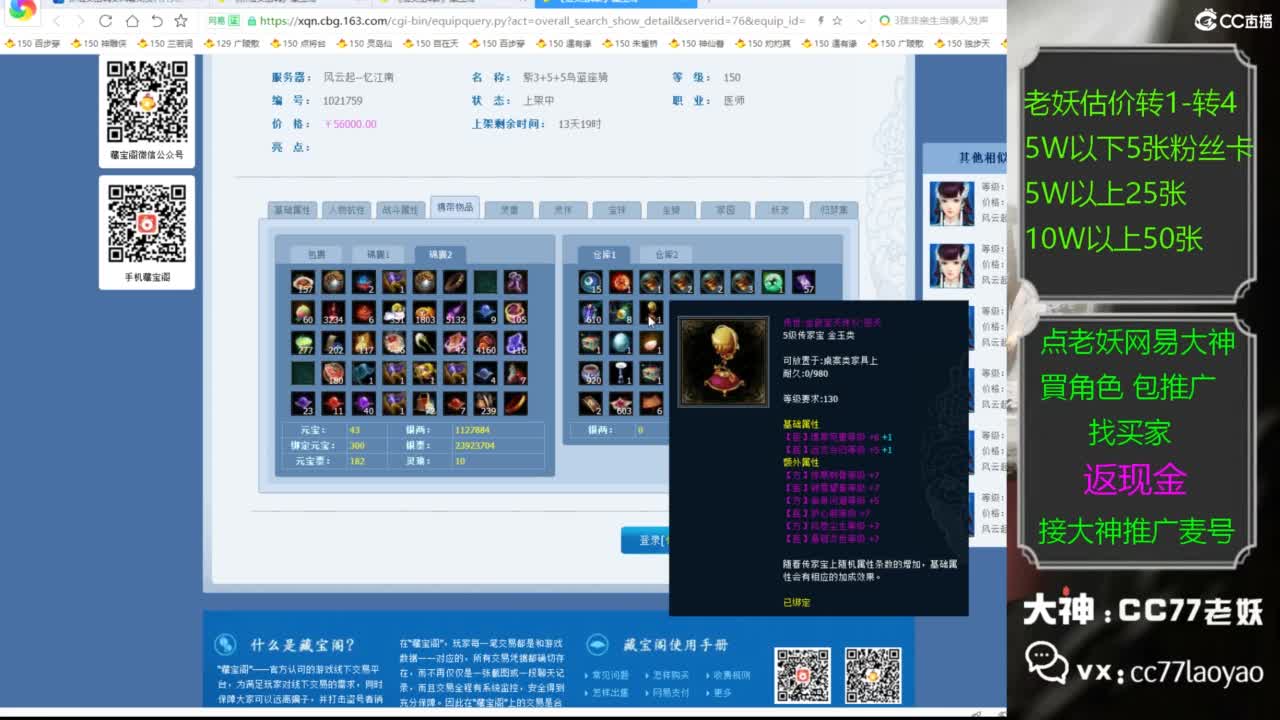Select the purple item with count 5132

point(455,313)
